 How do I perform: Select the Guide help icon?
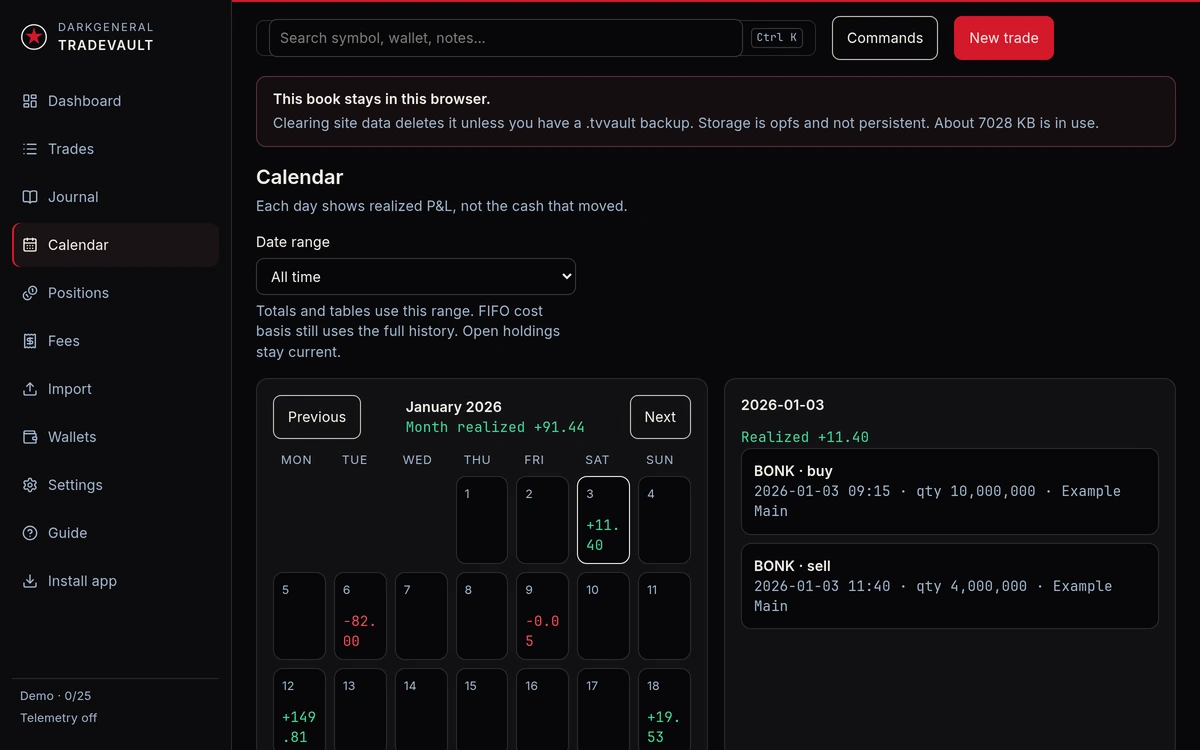[x=30, y=533]
